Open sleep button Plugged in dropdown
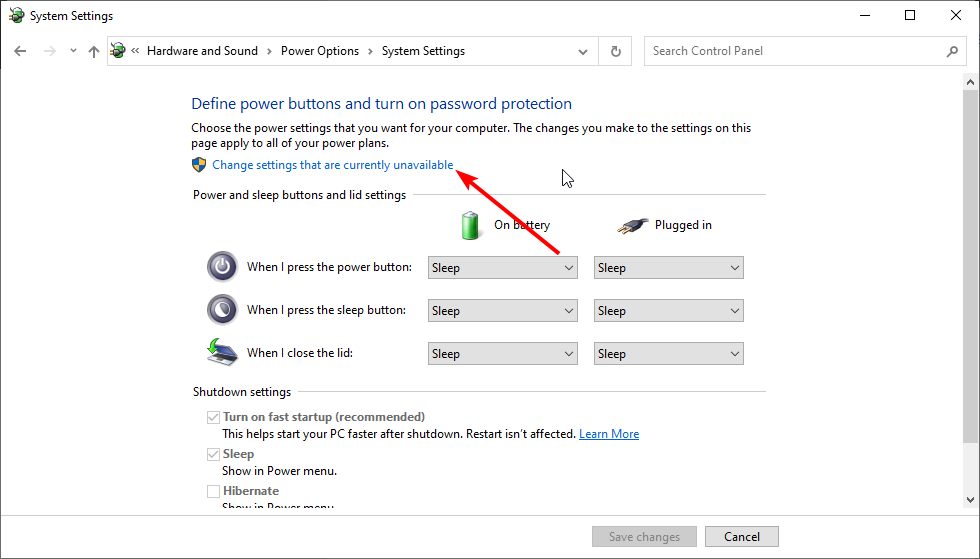The image size is (980, 559). 668,311
